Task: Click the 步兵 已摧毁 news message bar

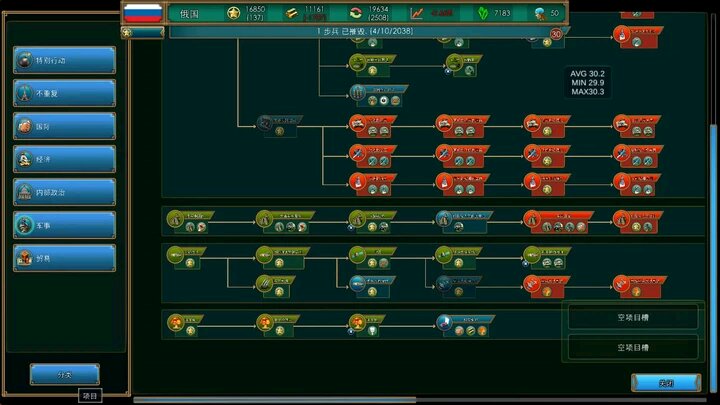Action: [x=365, y=31]
